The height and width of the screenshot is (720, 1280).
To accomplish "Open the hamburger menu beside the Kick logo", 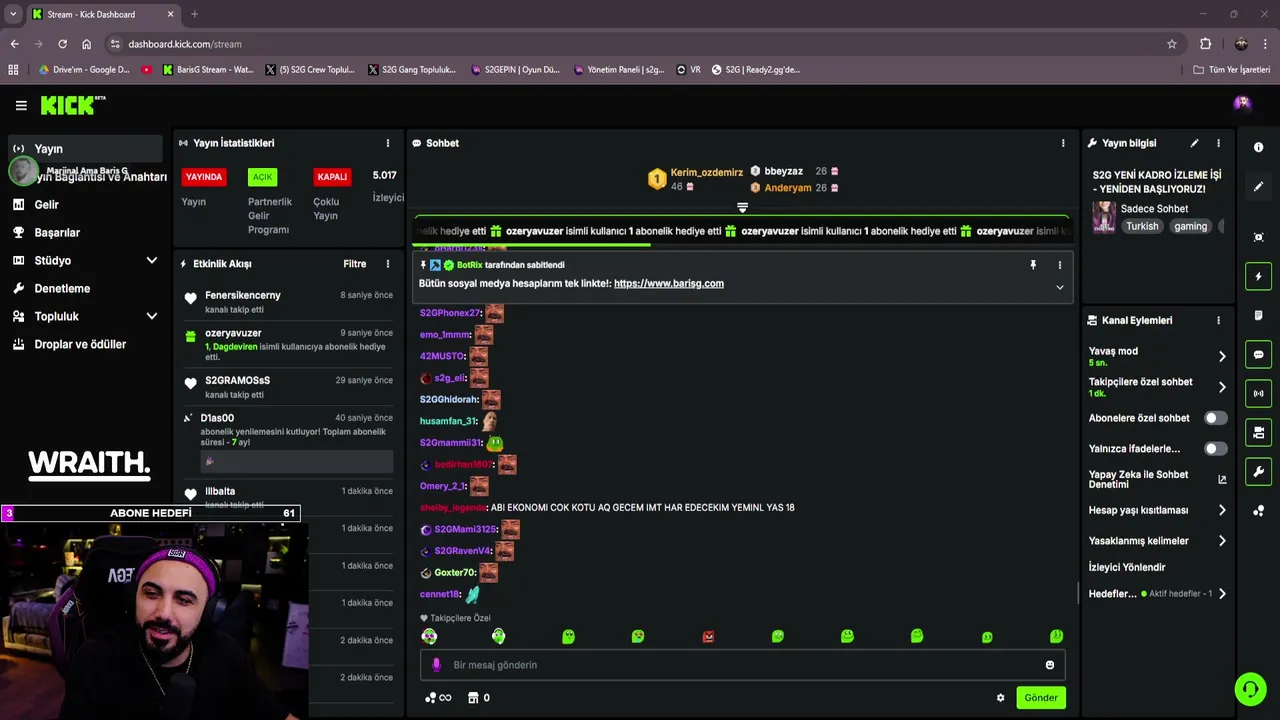I will tap(21, 105).
